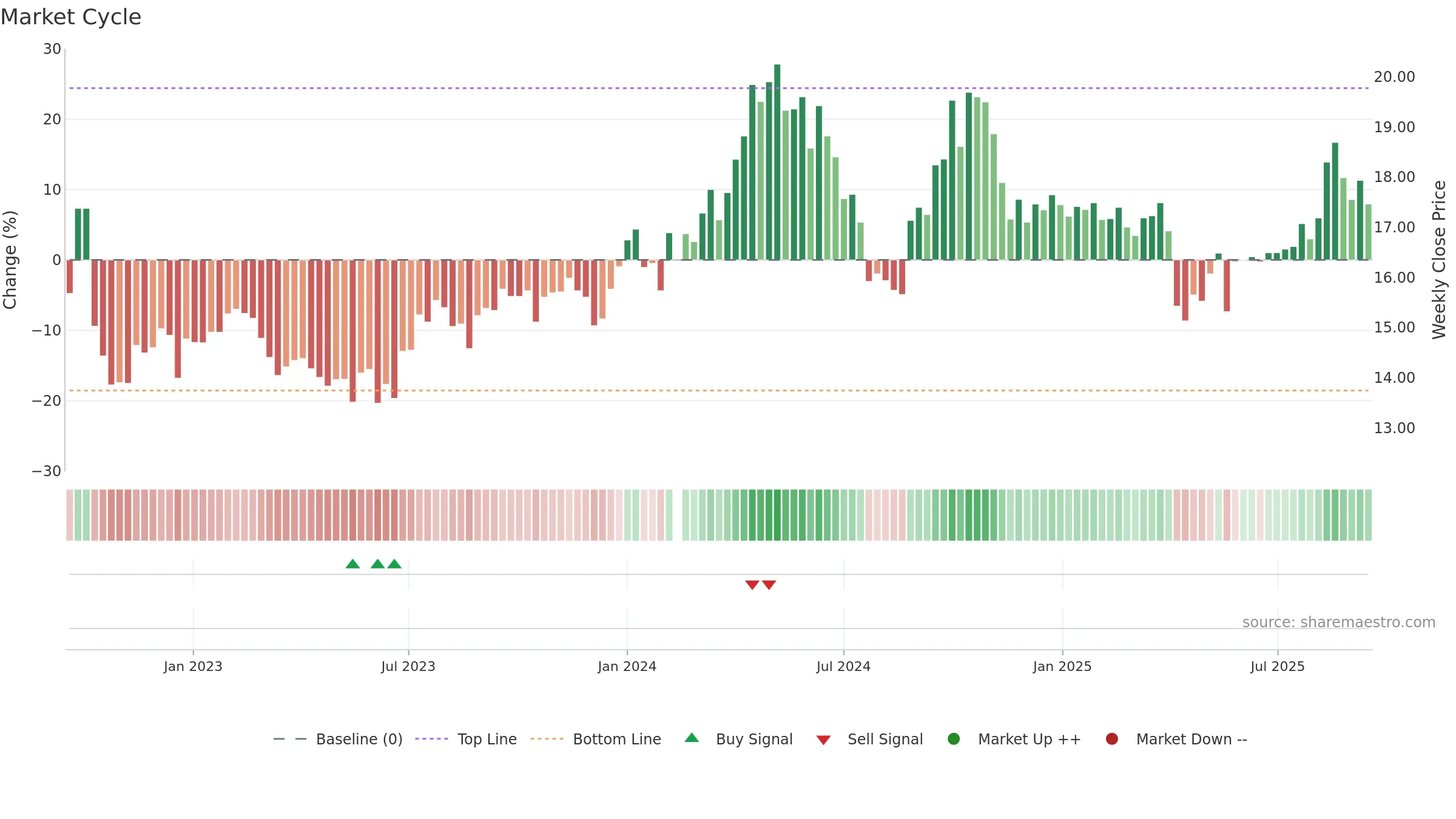Toggle the Baseline (0) legend entry
Screen dimensions: 1456x819
click(x=338, y=739)
